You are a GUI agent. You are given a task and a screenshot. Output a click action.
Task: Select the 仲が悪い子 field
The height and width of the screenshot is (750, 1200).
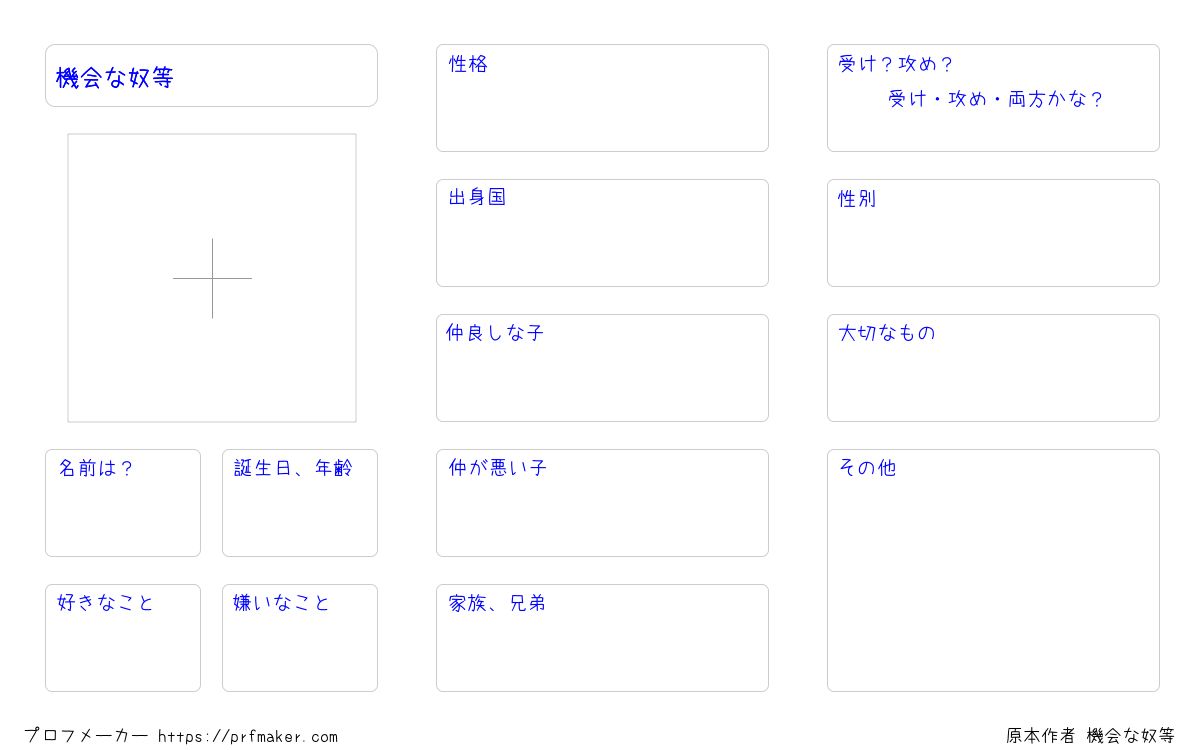(602, 503)
